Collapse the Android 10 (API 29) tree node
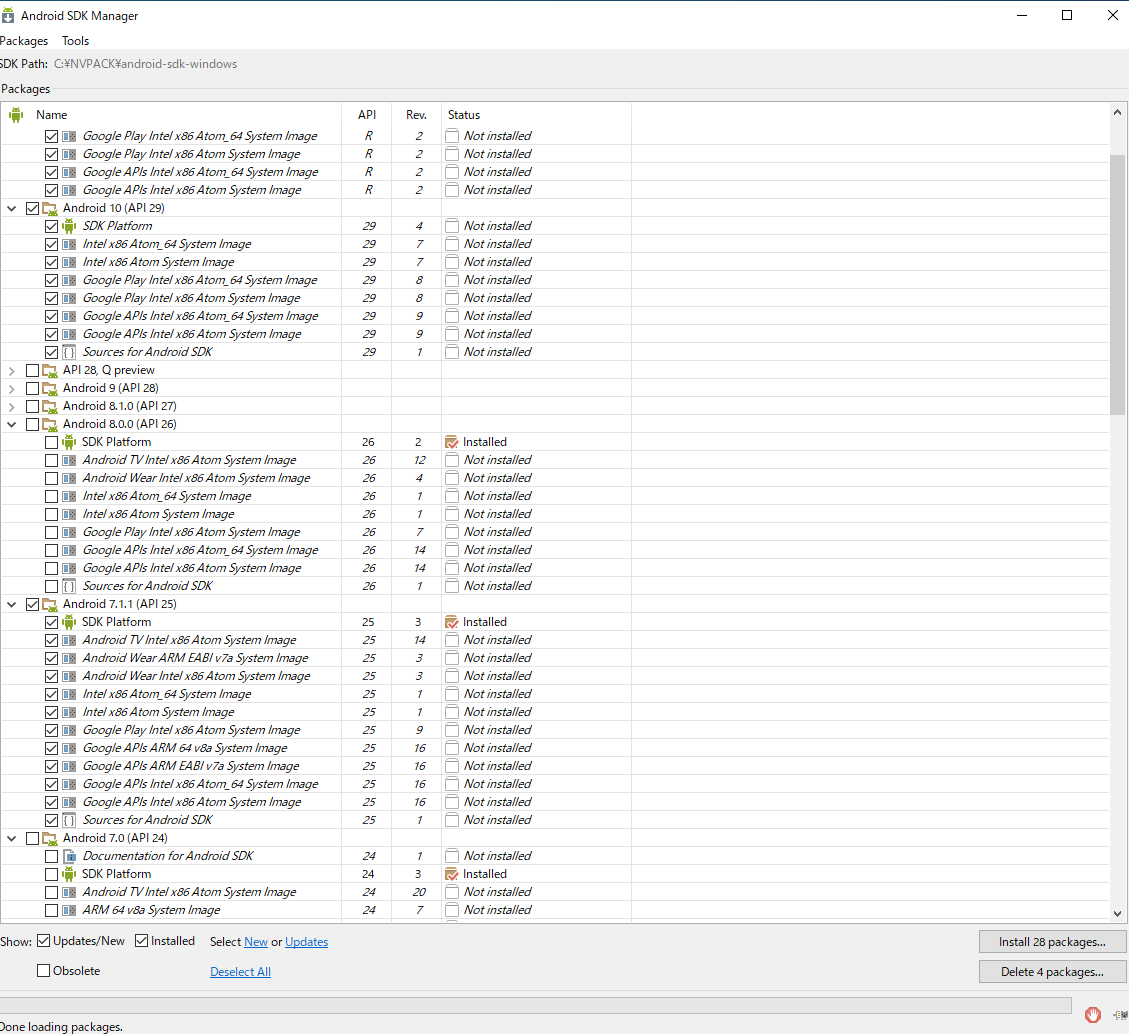Image resolution: width=1129 pixels, height=1034 pixels. tap(12, 209)
